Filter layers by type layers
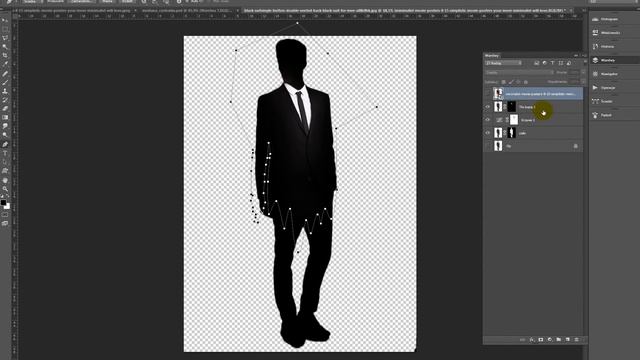The image size is (640, 360). click(x=553, y=63)
